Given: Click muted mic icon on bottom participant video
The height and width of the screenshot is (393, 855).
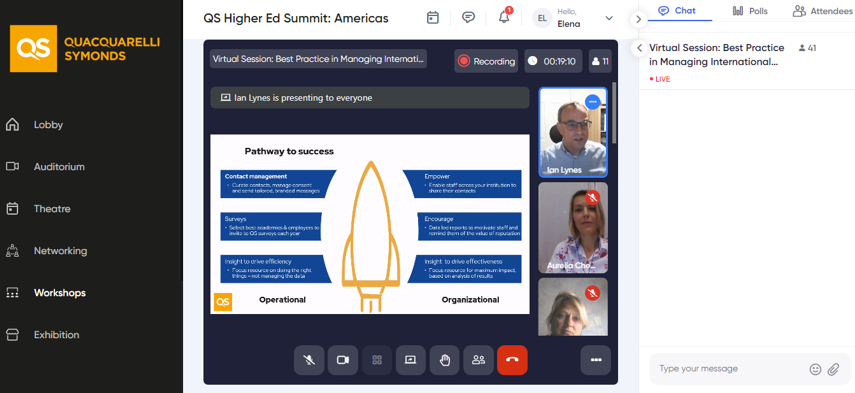Looking at the screenshot, I should pos(592,293).
